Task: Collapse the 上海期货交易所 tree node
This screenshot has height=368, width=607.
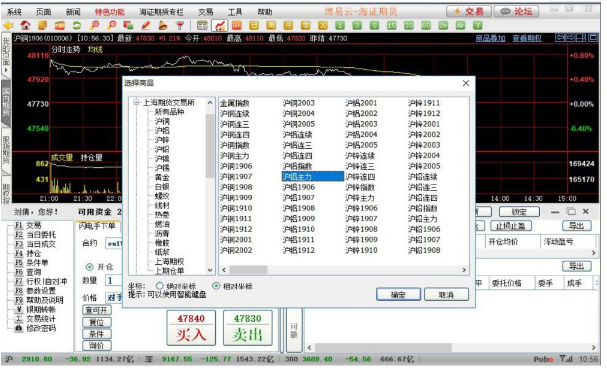Action: [x=136, y=103]
